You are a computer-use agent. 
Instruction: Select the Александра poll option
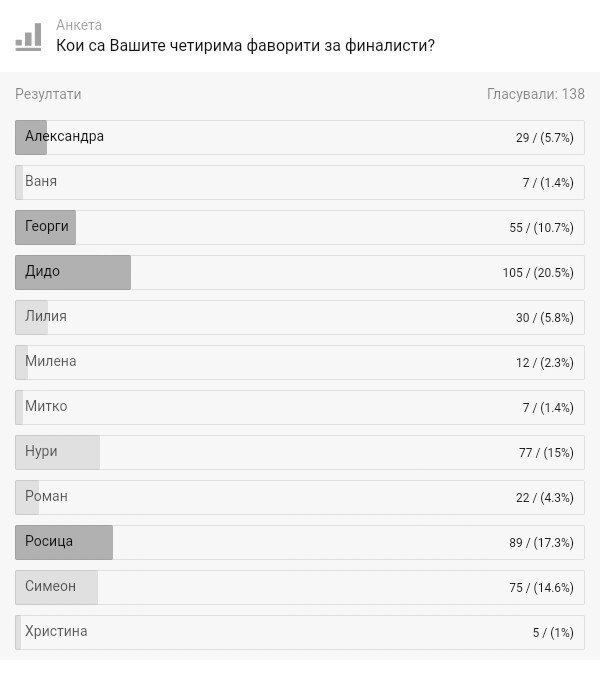300,137
